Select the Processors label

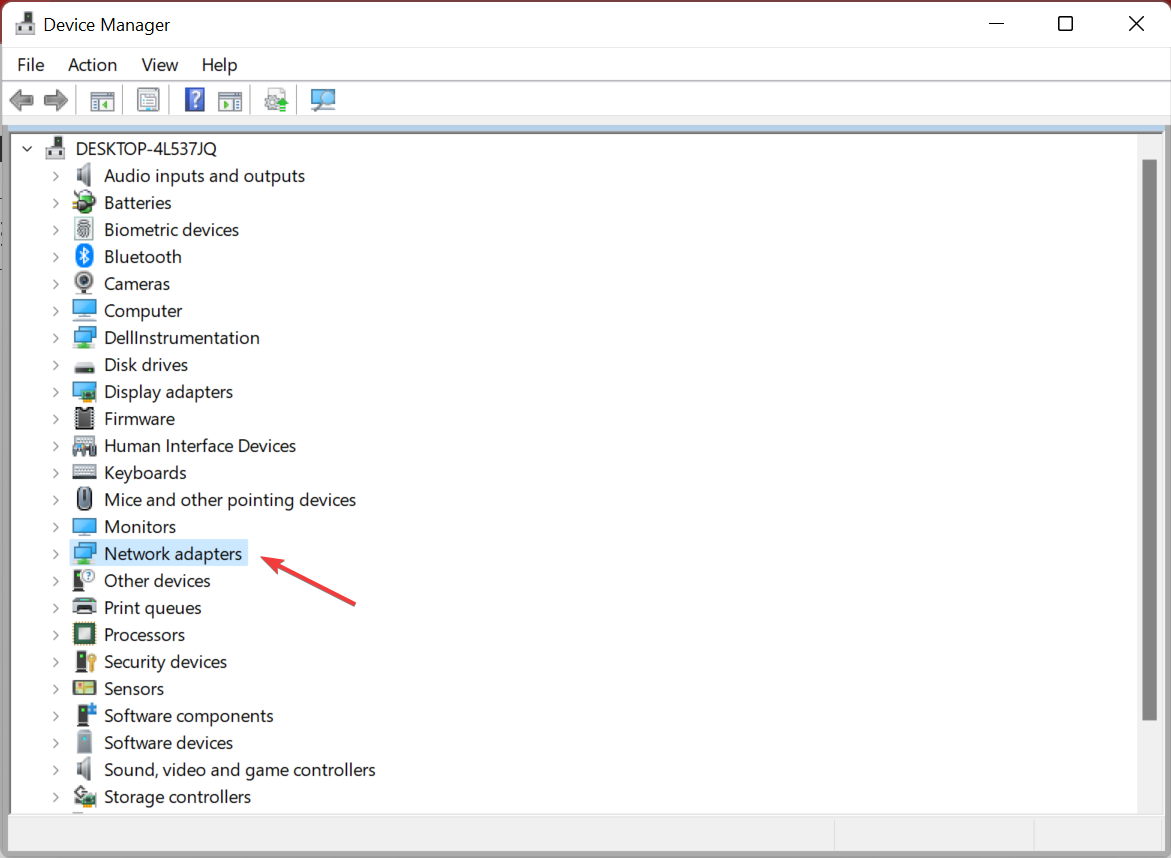[145, 635]
